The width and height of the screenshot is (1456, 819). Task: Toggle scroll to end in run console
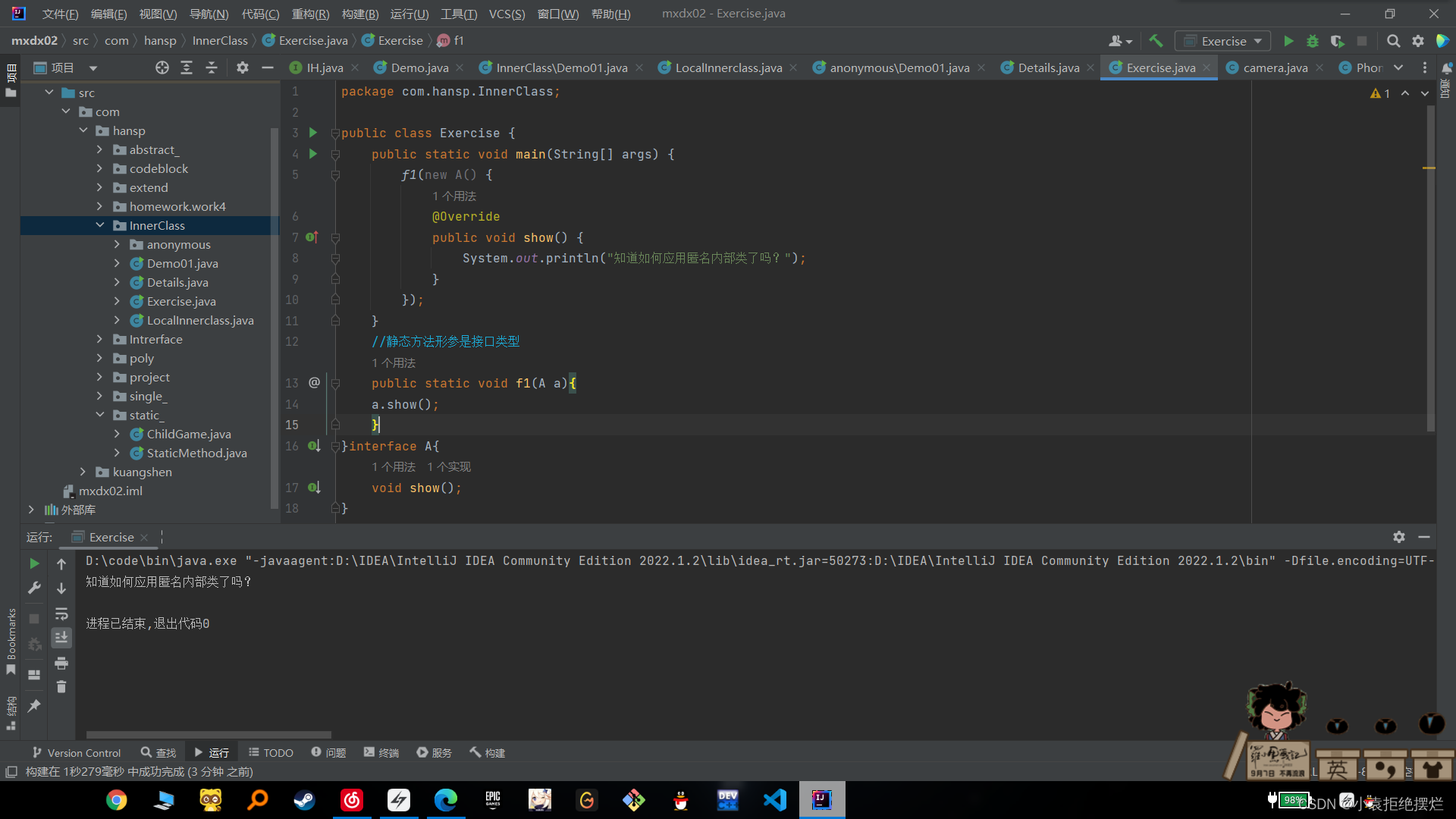click(61, 638)
